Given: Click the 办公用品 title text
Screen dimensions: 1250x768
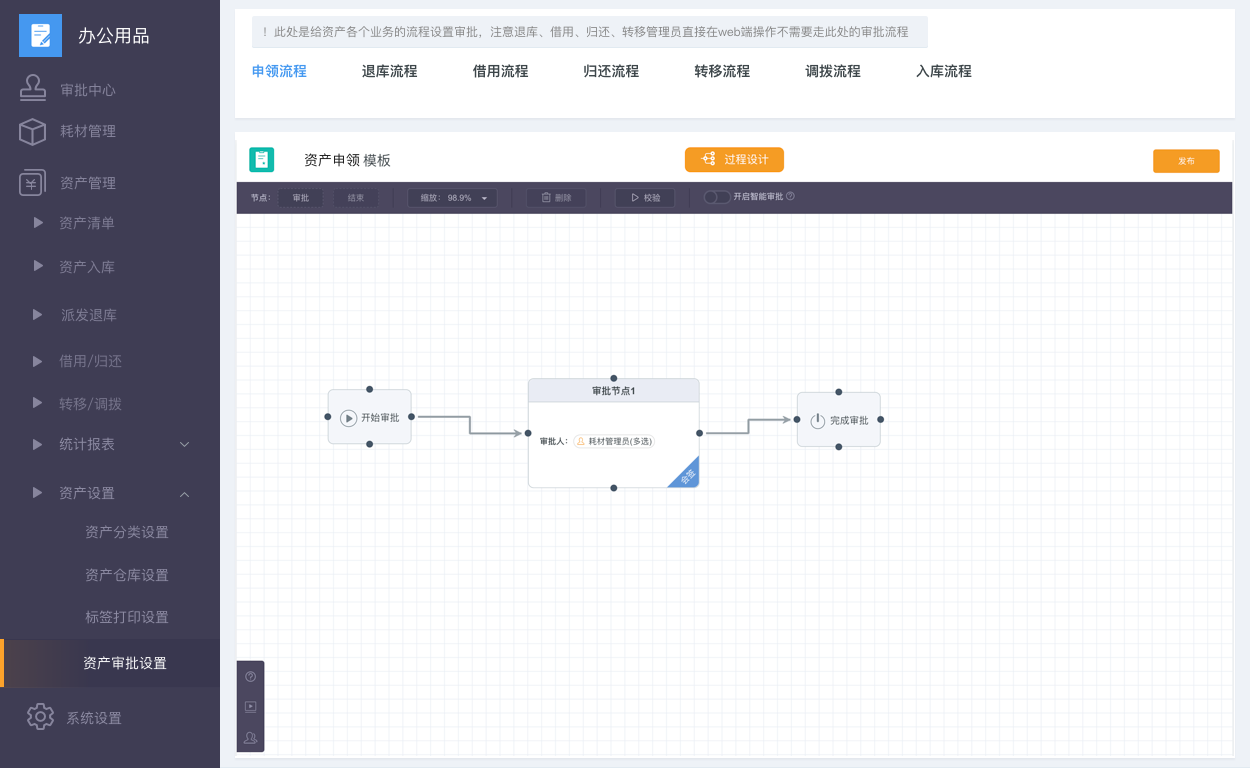Looking at the screenshot, I should click(x=114, y=36).
